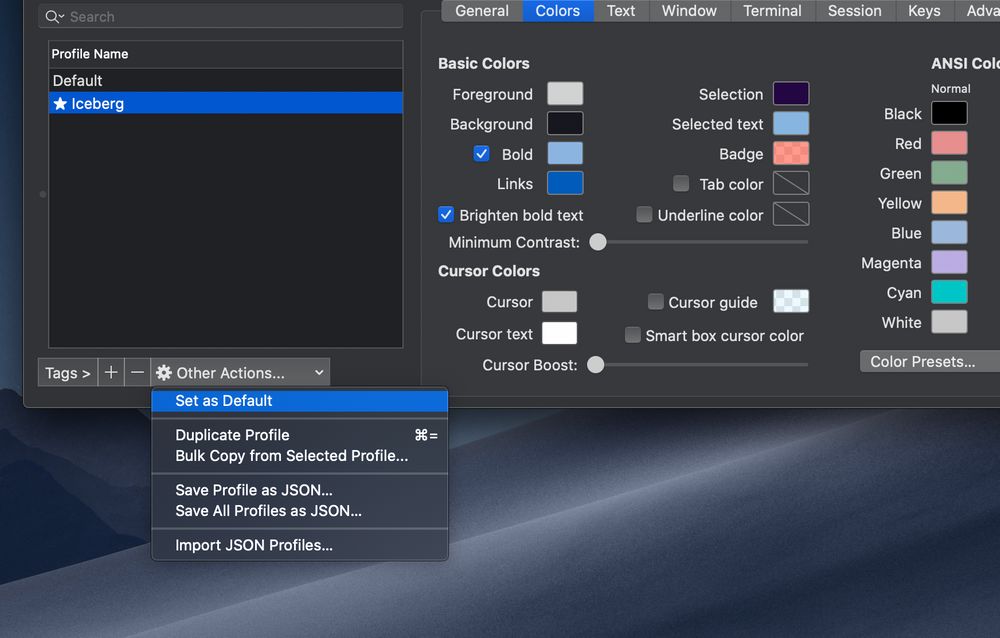The height and width of the screenshot is (638, 1000).
Task: Enable Smart box cursor color checkbox
Action: point(633,335)
